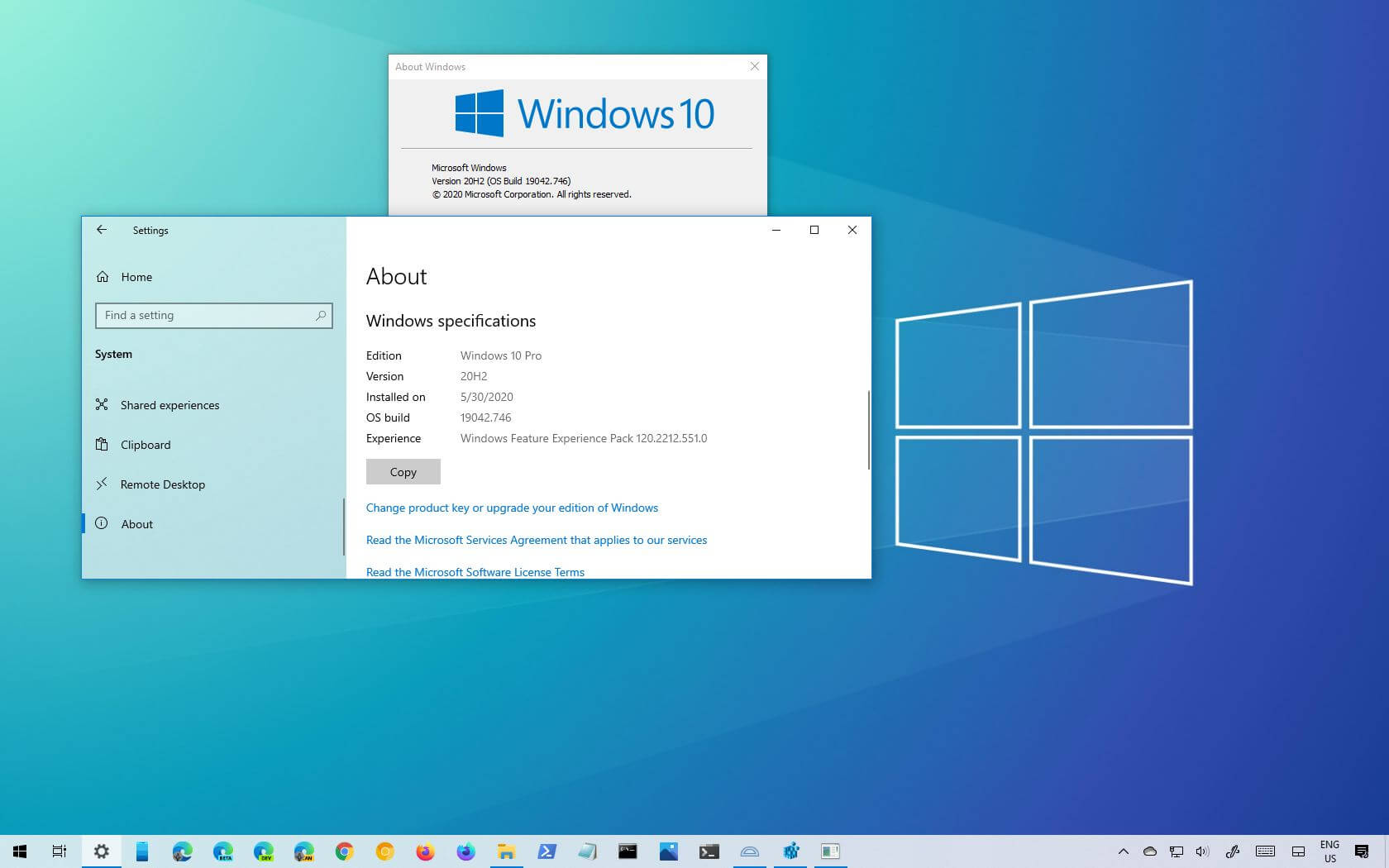
Task: Open the About Windows winver taskbar icon
Action: coord(830,851)
